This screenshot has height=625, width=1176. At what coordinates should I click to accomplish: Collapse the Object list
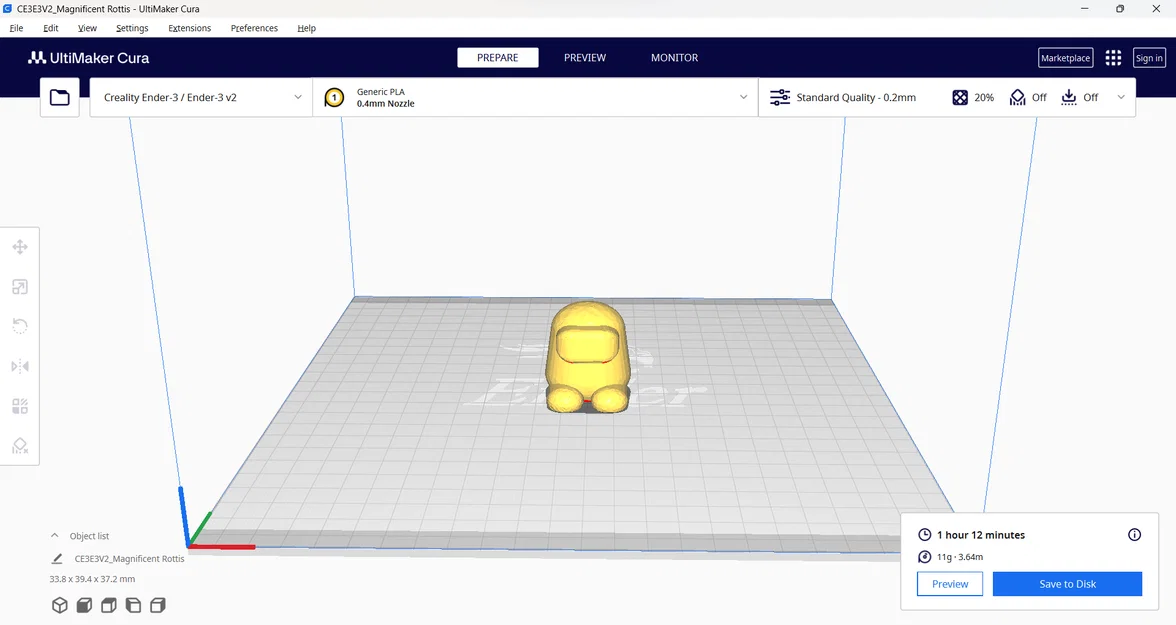point(54,536)
